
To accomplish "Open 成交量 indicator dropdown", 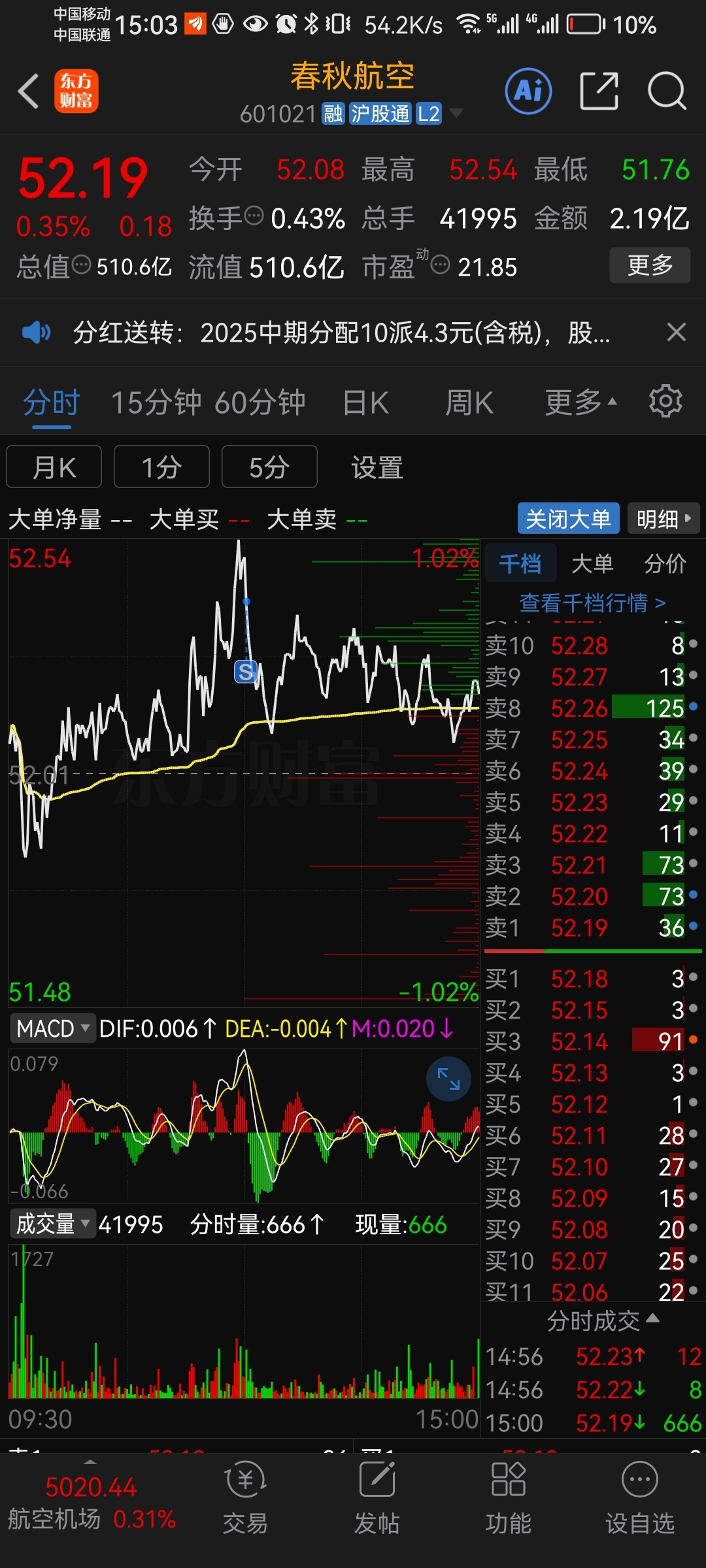I will (52, 1224).
